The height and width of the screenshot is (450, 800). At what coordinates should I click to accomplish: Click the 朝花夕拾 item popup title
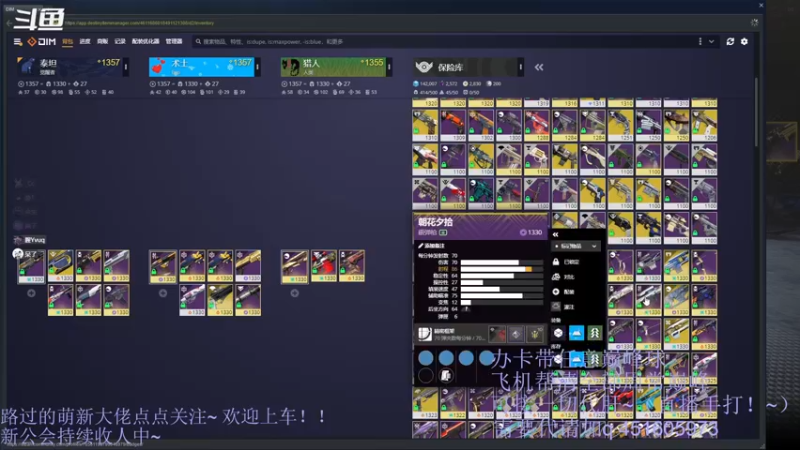pos(435,222)
